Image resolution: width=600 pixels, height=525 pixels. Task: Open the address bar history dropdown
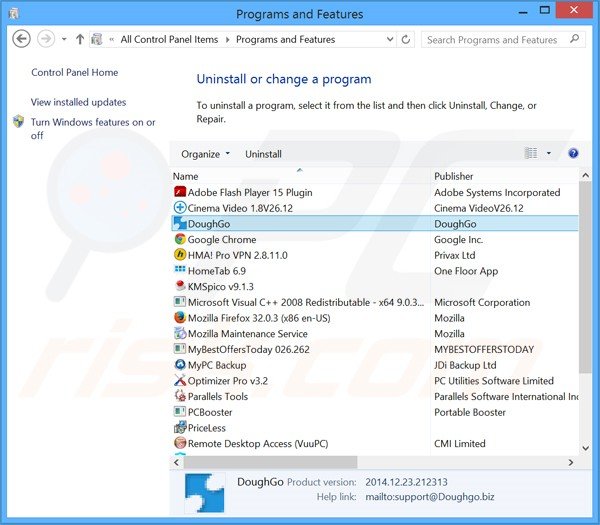[392, 40]
